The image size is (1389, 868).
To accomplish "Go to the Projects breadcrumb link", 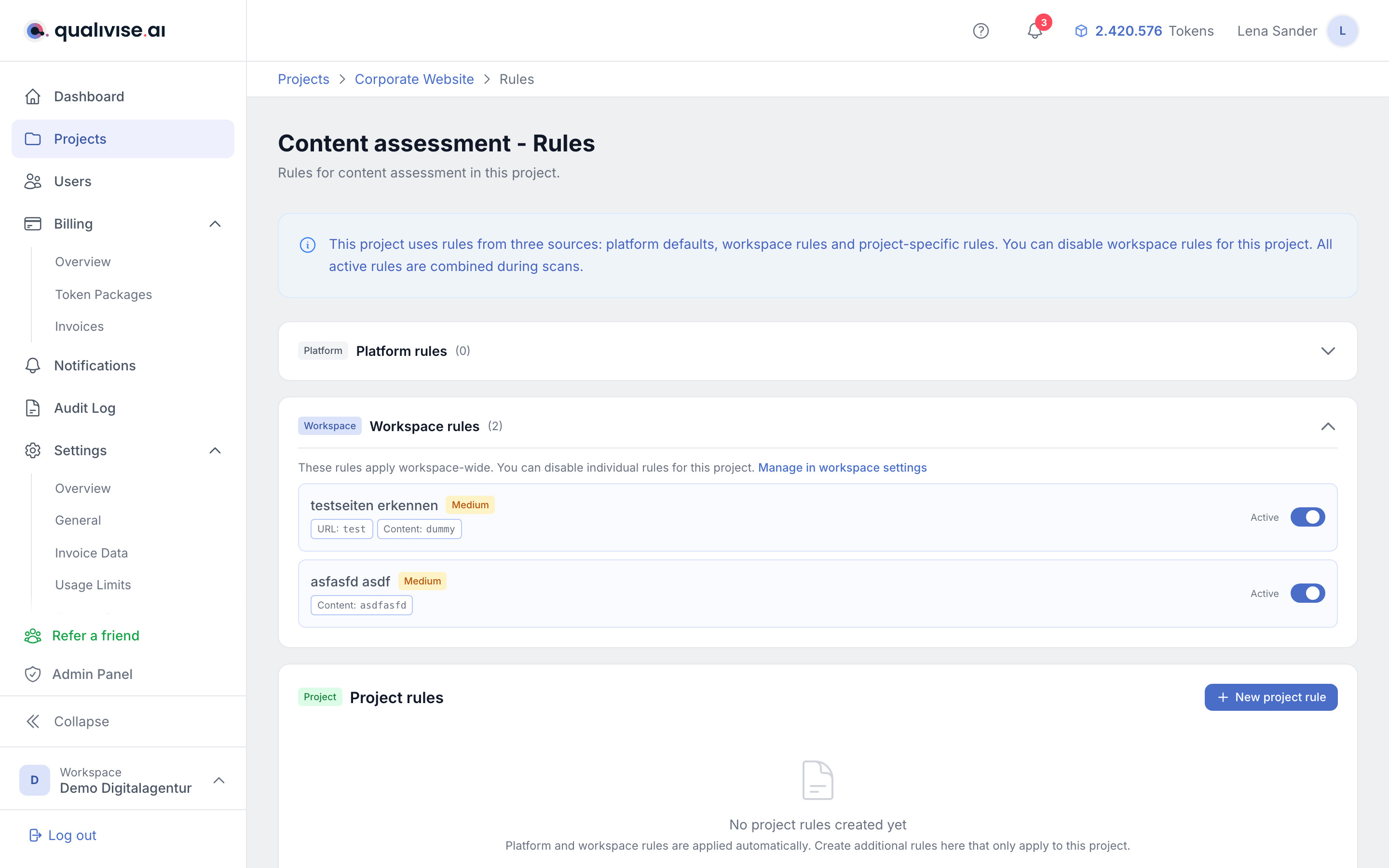I will pos(304,79).
